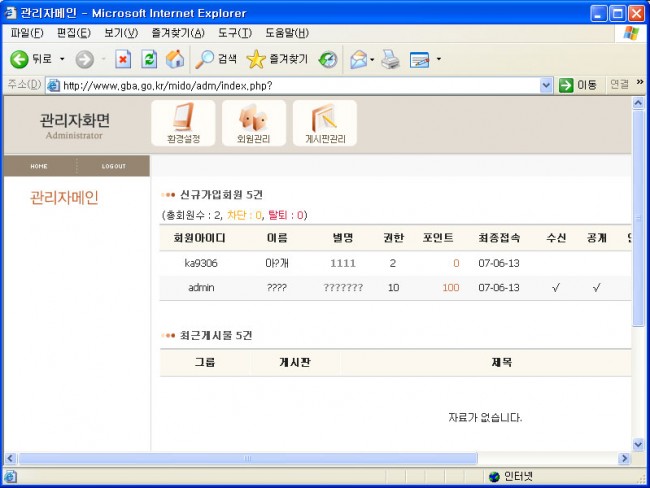
Task: Expand the Back button history dropdown
Action: 62,59
